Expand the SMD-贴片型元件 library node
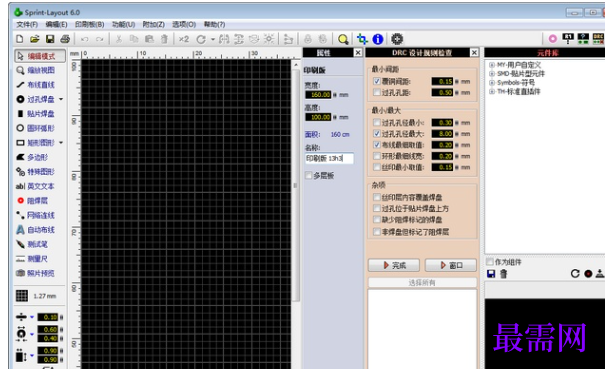This screenshot has height=369, width=605. click(492, 74)
